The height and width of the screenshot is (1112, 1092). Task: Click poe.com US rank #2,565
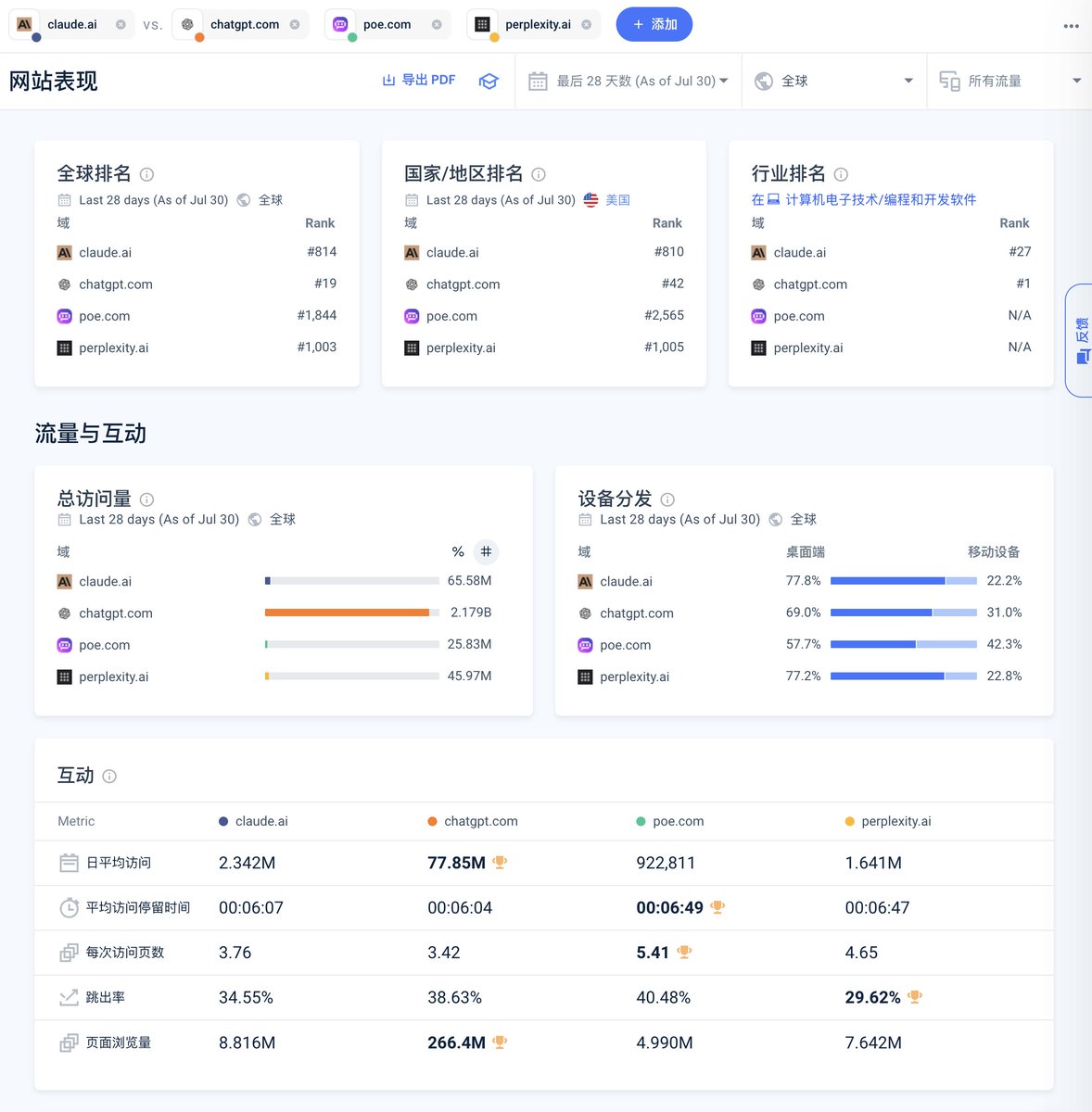coord(665,315)
